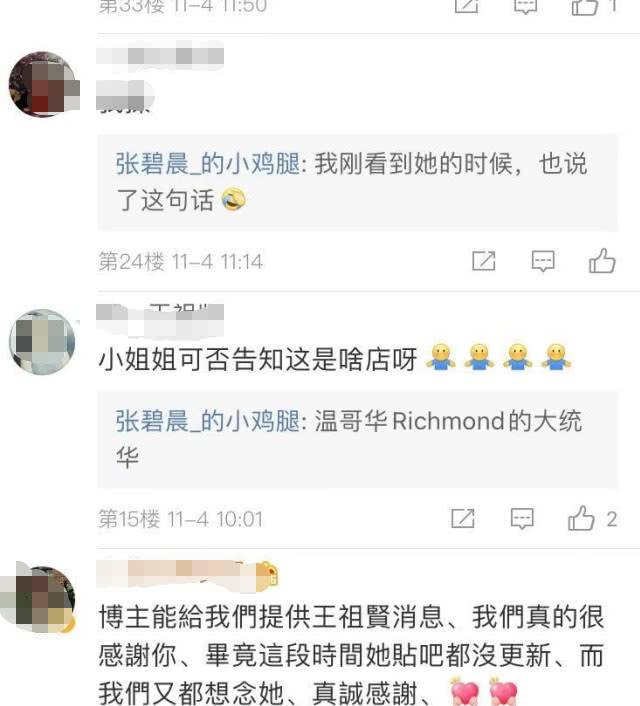Open 张碧晨_的小鸡腿 profile from first reply
The height and width of the screenshot is (706, 640).
(x=208, y=163)
